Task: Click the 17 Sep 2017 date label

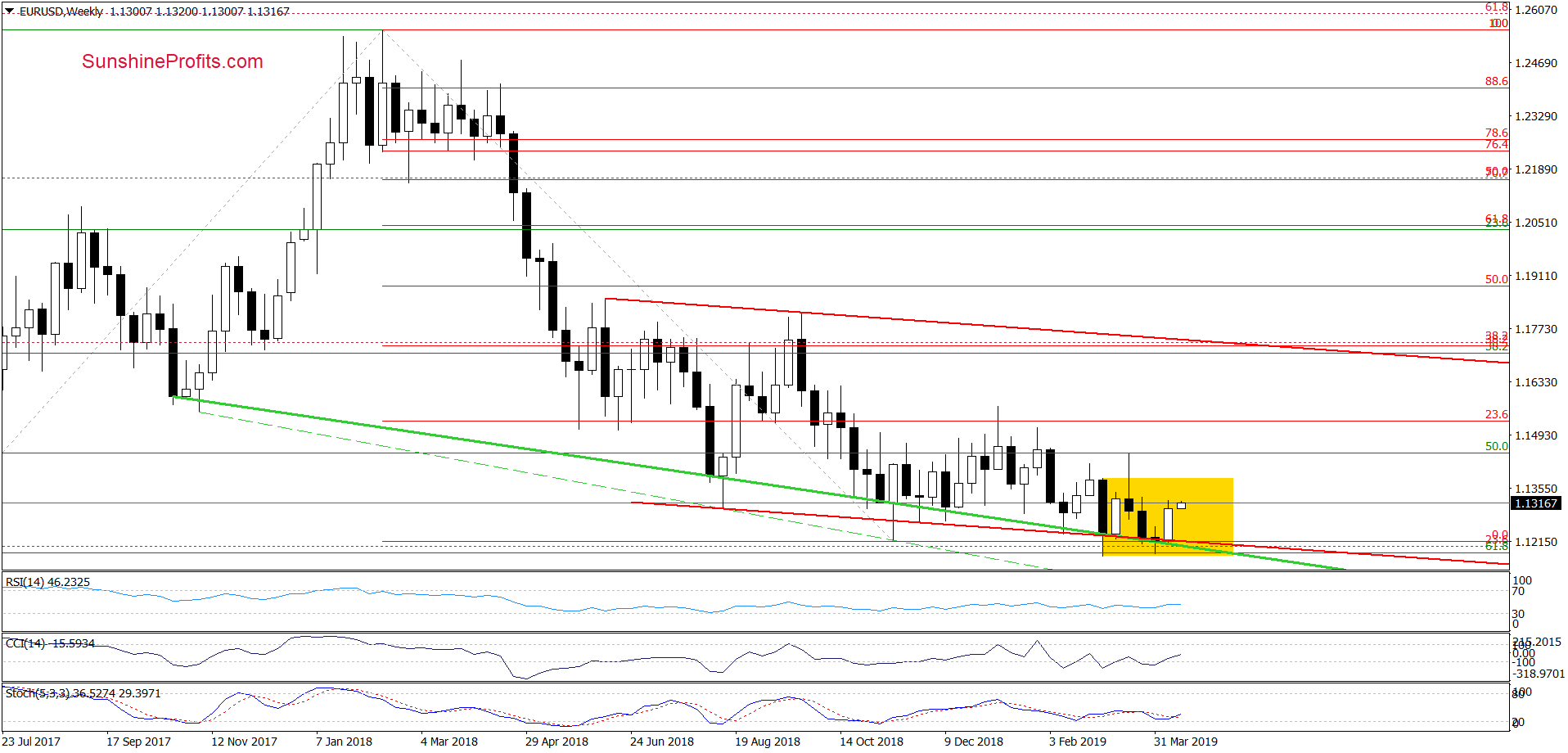Action: coord(138,742)
